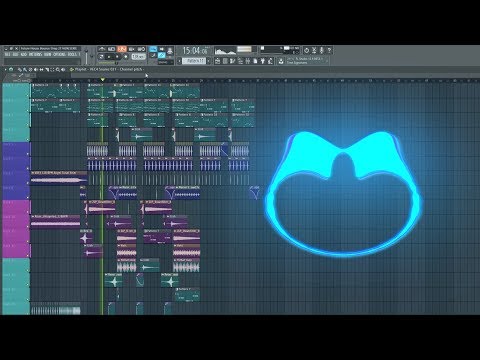Toggle pattern/song mode switch

click(101, 56)
